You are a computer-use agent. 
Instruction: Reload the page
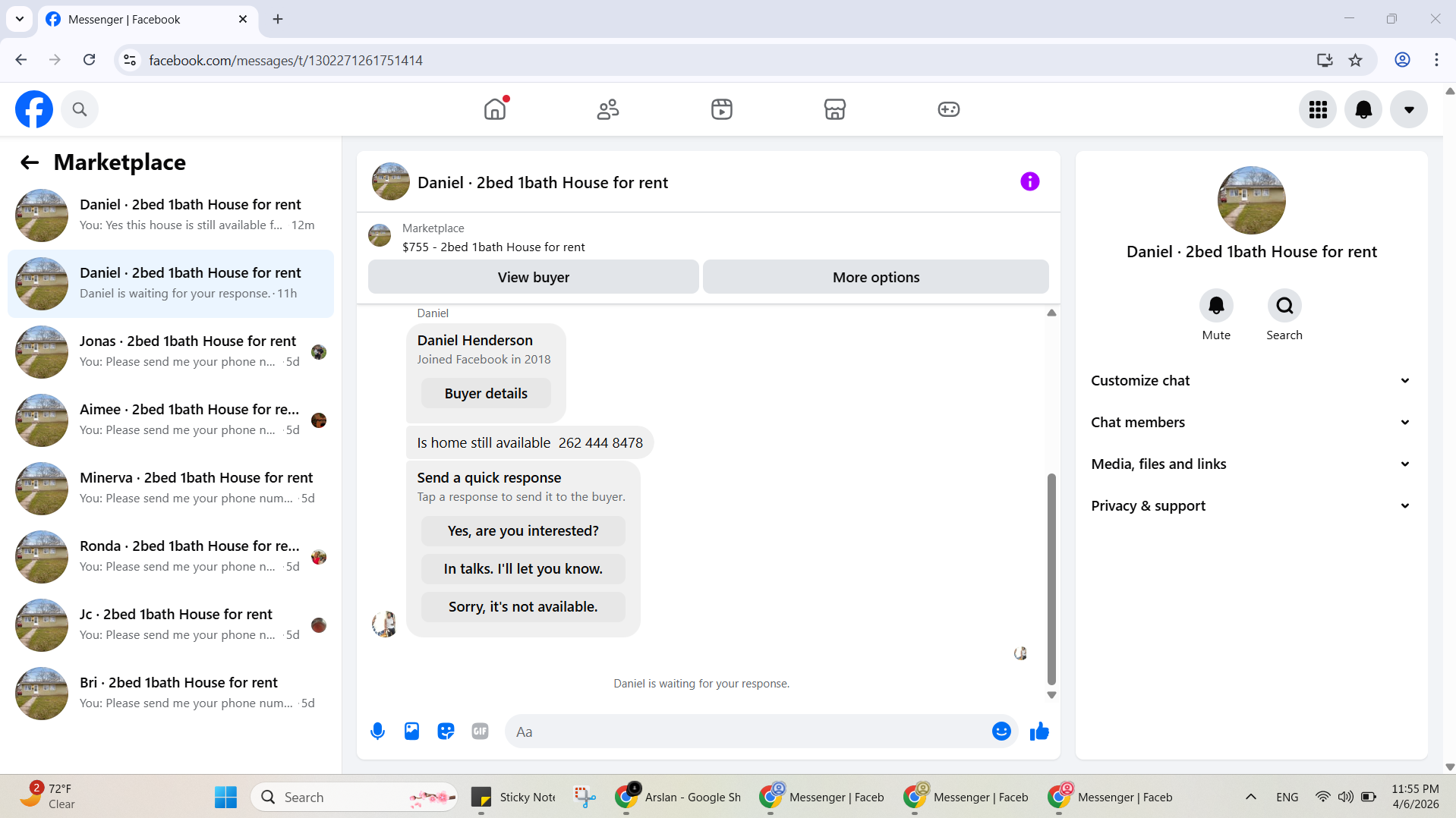(x=90, y=60)
